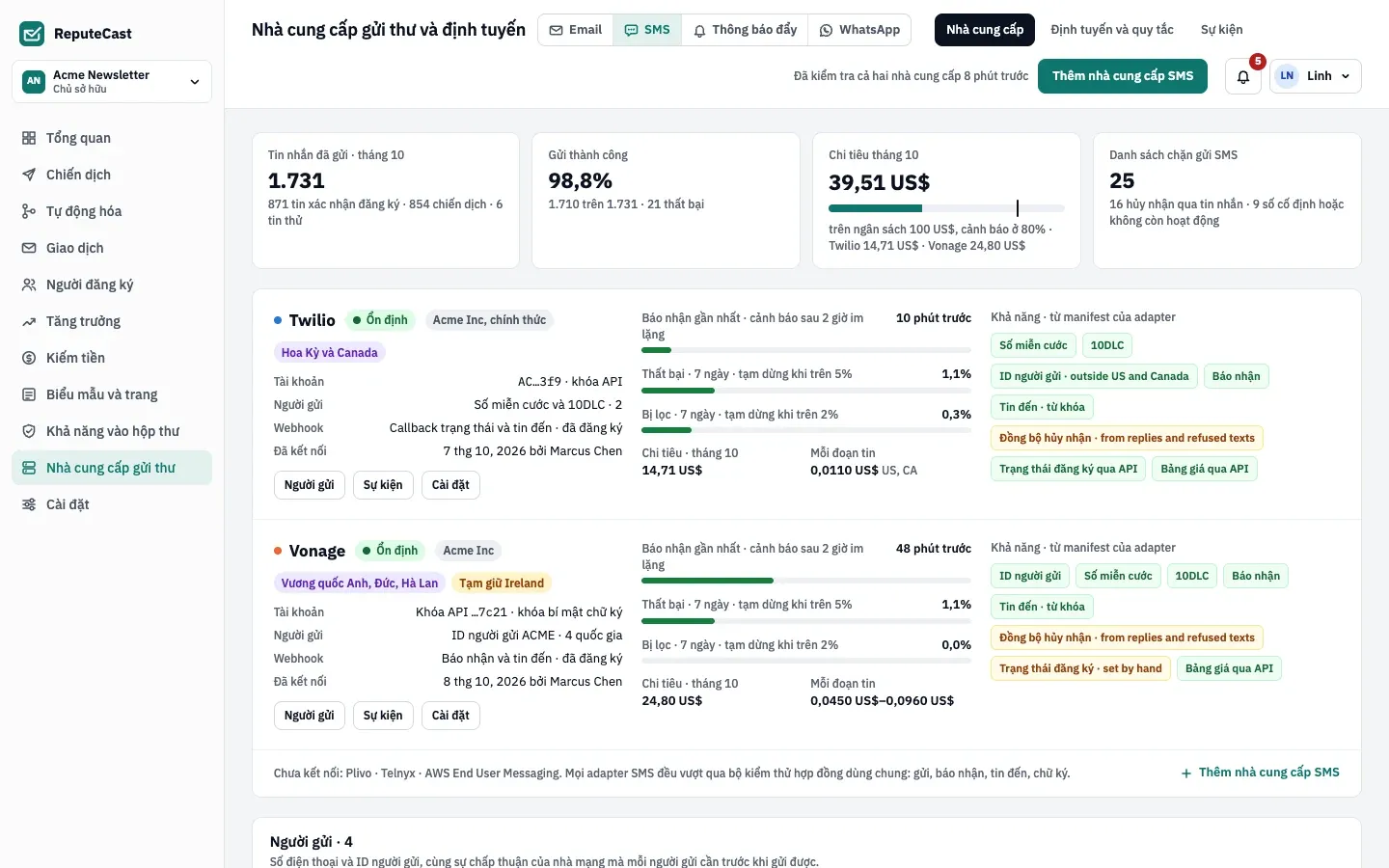This screenshot has width=1389, height=868.
Task: Select Nhà cung cấp gửi thư in sidebar
Action: pos(112,468)
